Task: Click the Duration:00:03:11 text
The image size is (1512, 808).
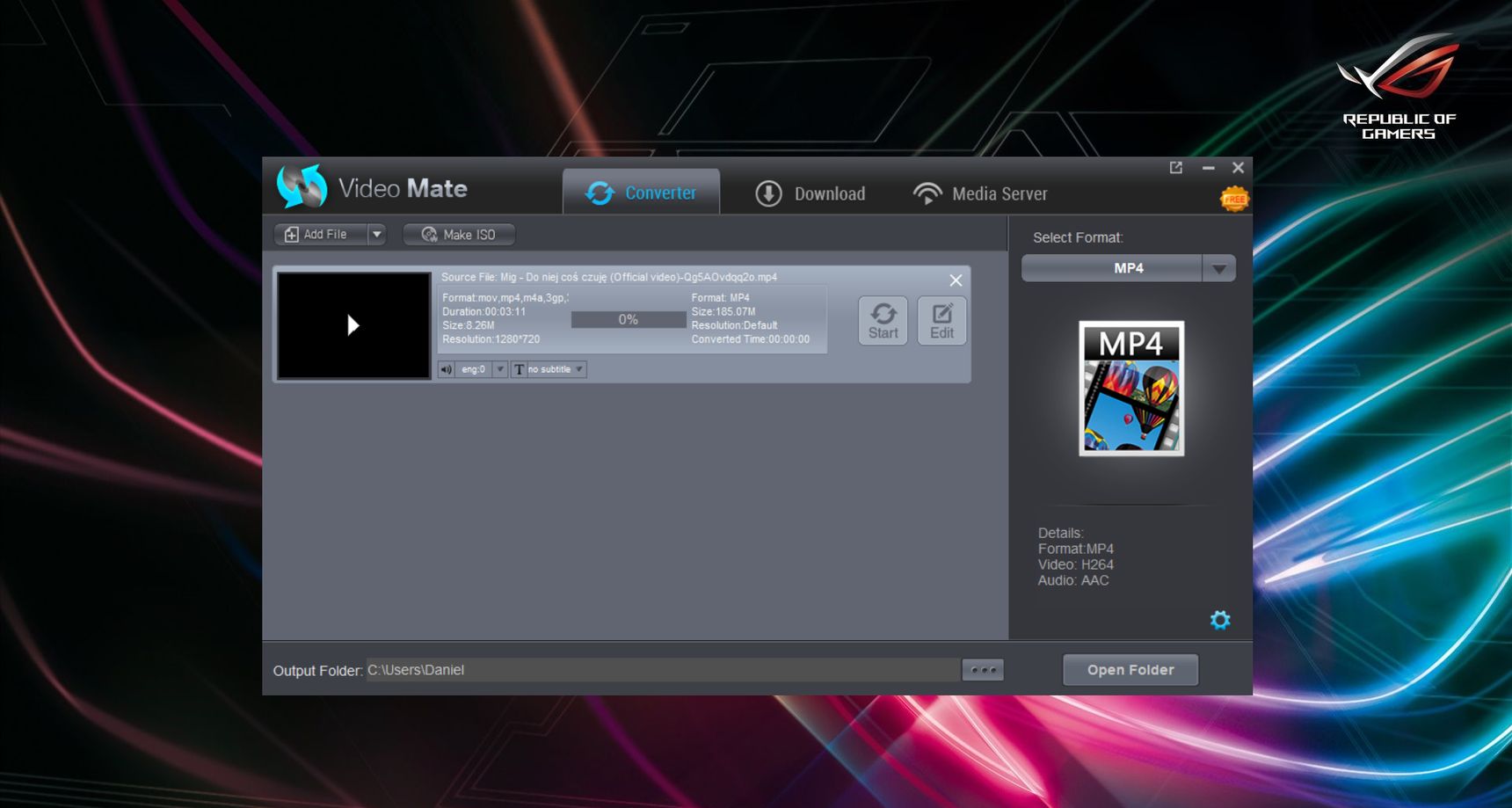Action: pyautogui.click(x=484, y=311)
